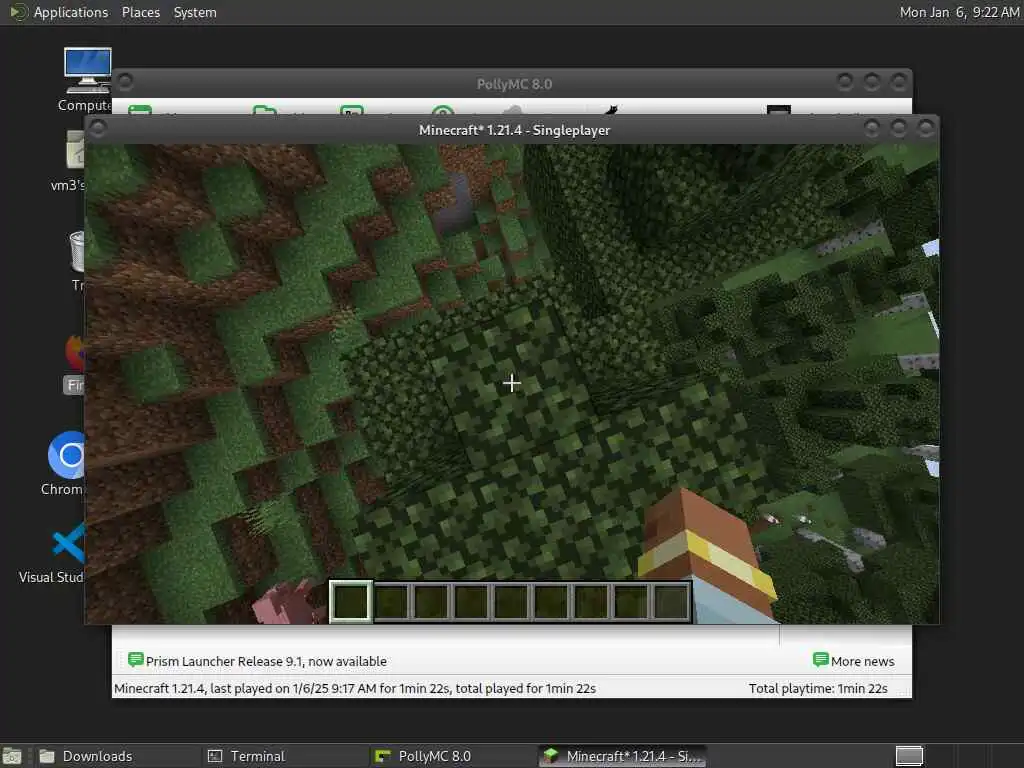This screenshot has width=1024, height=768.
Task: Open Prism Launcher Release 9.1 news link
Action: point(266,661)
